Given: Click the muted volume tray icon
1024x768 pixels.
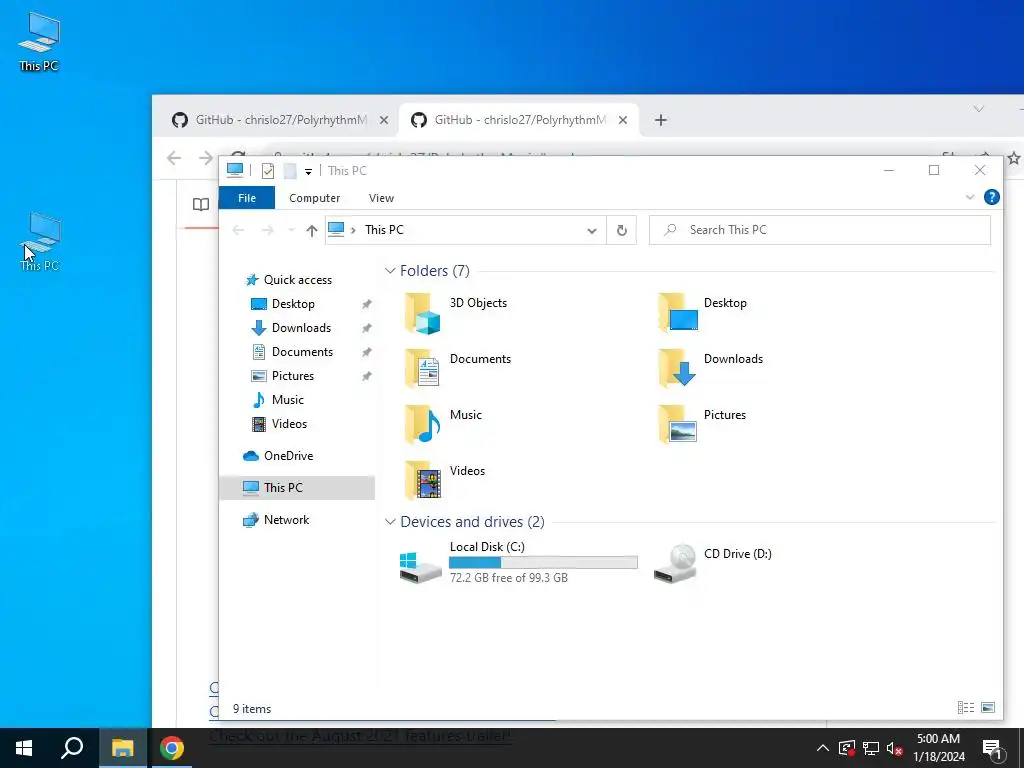Looking at the screenshot, I should pos(895,748).
